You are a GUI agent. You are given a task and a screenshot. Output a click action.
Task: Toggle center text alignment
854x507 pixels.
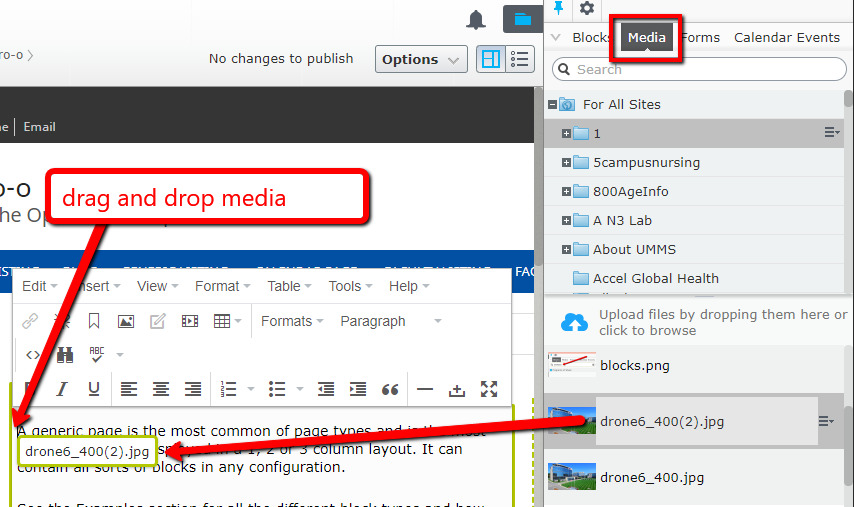pos(161,389)
